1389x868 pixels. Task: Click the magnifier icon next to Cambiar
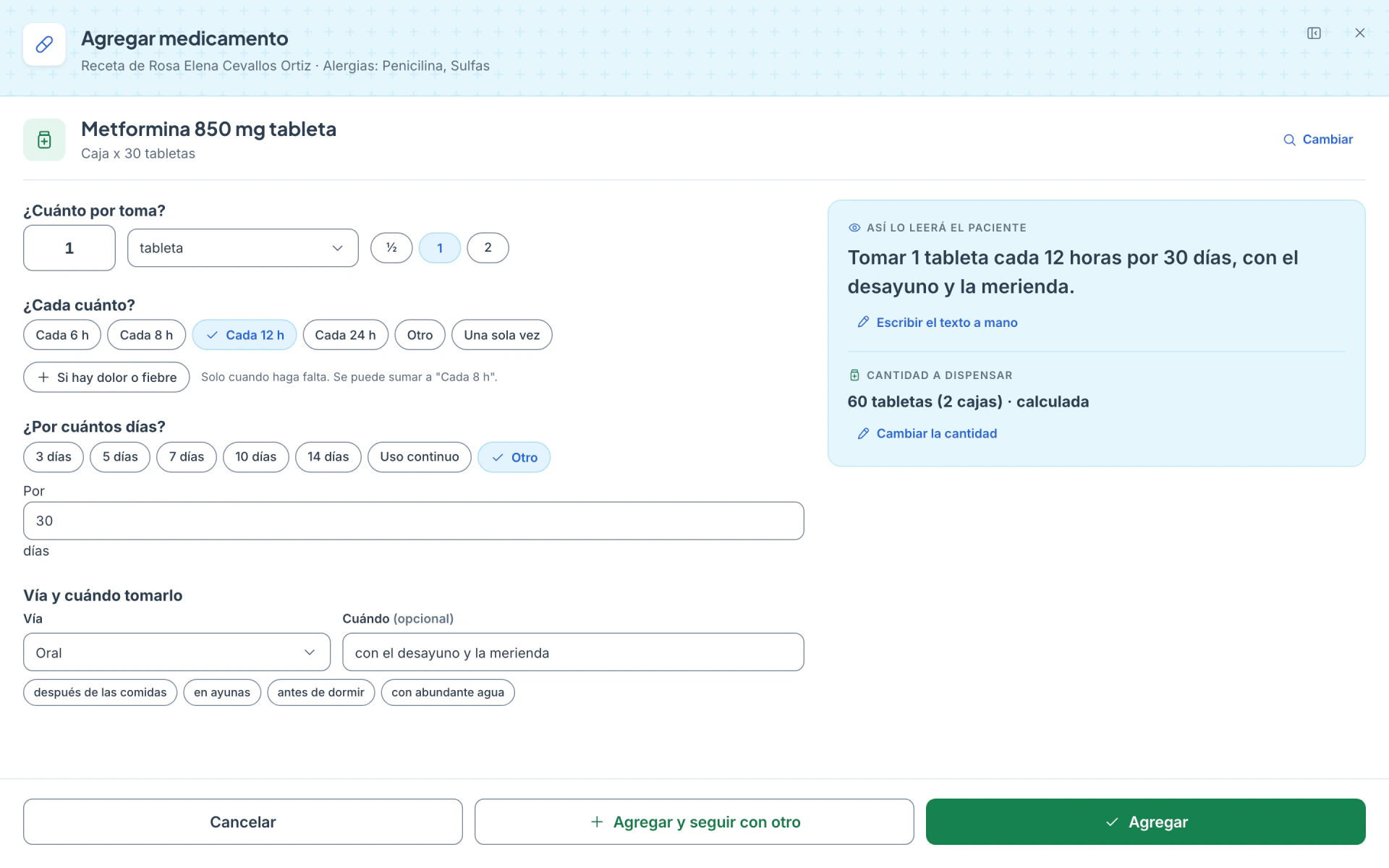[x=1289, y=140]
